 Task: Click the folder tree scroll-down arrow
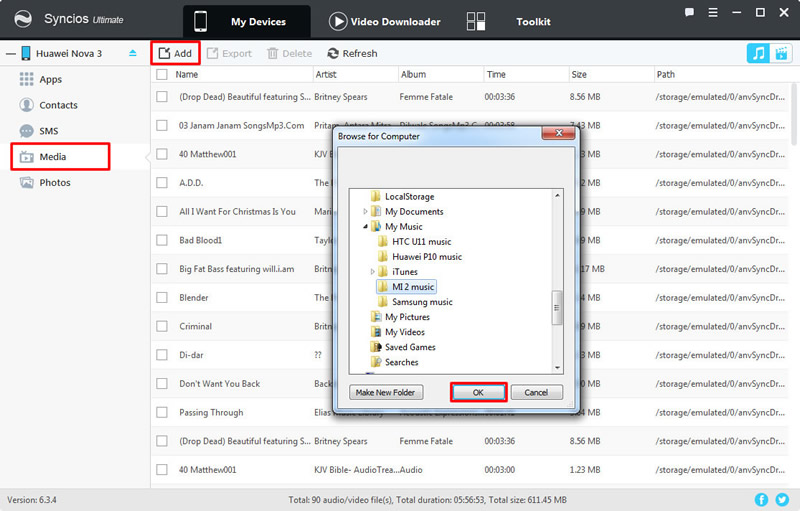click(x=557, y=368)
